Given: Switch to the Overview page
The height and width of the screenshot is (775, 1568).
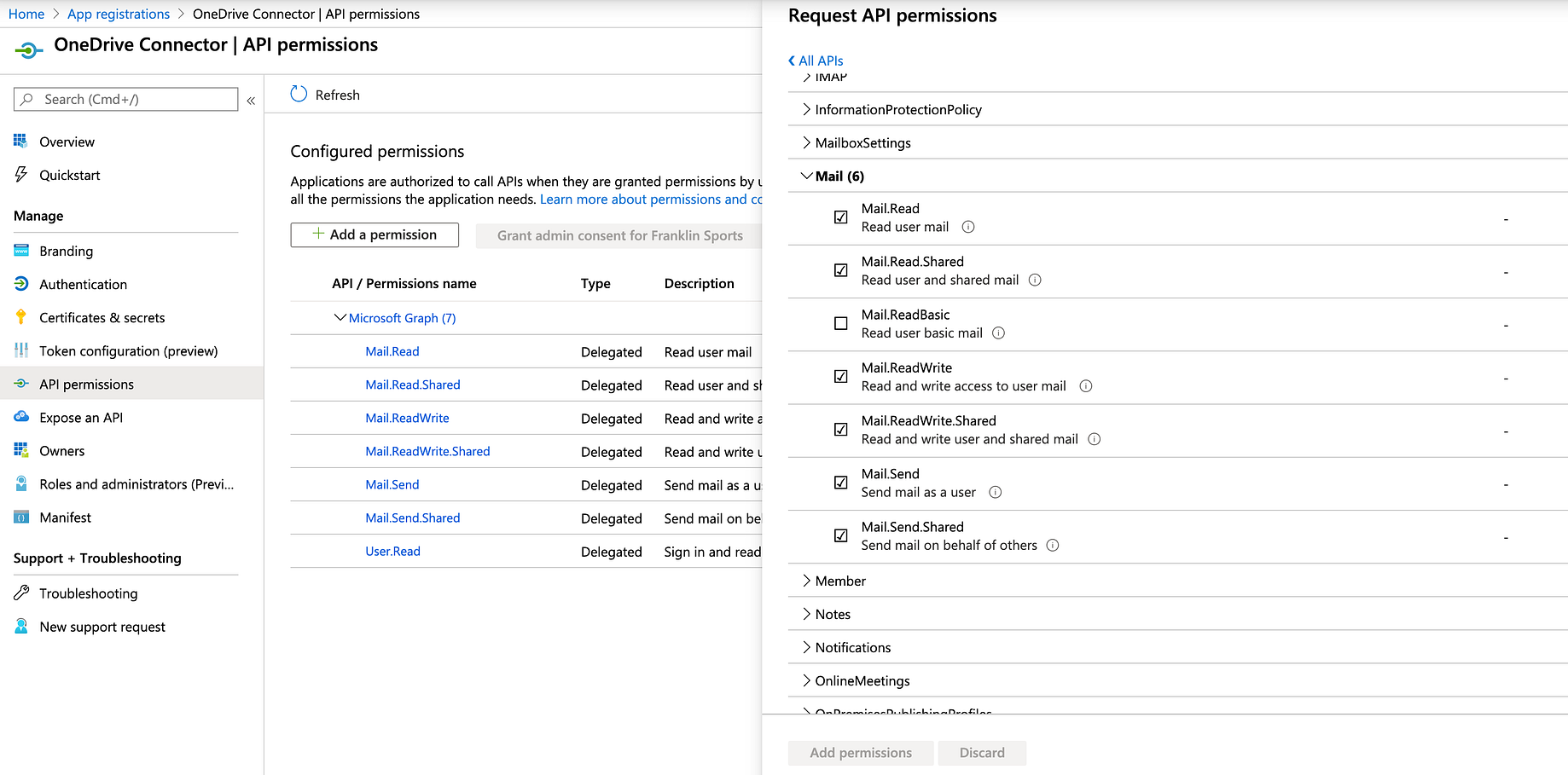Looking at the screenshot, I should pos(67,142).
